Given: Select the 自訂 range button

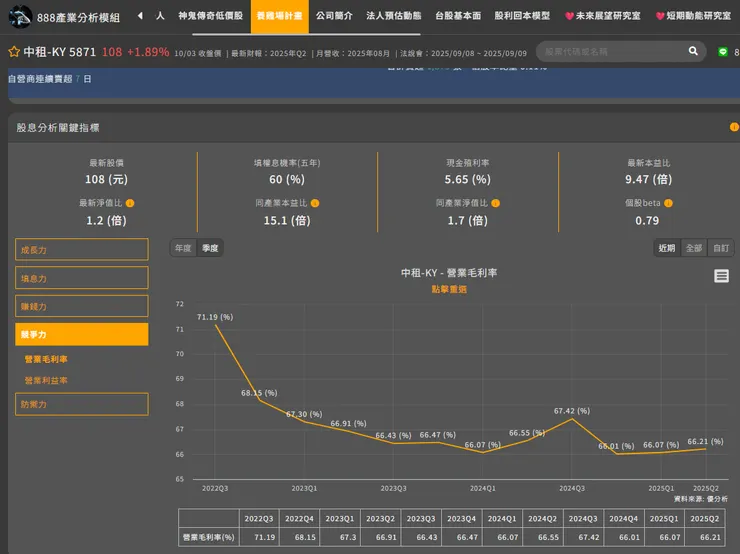Looking at the screenshot, I should coord(721,248).
